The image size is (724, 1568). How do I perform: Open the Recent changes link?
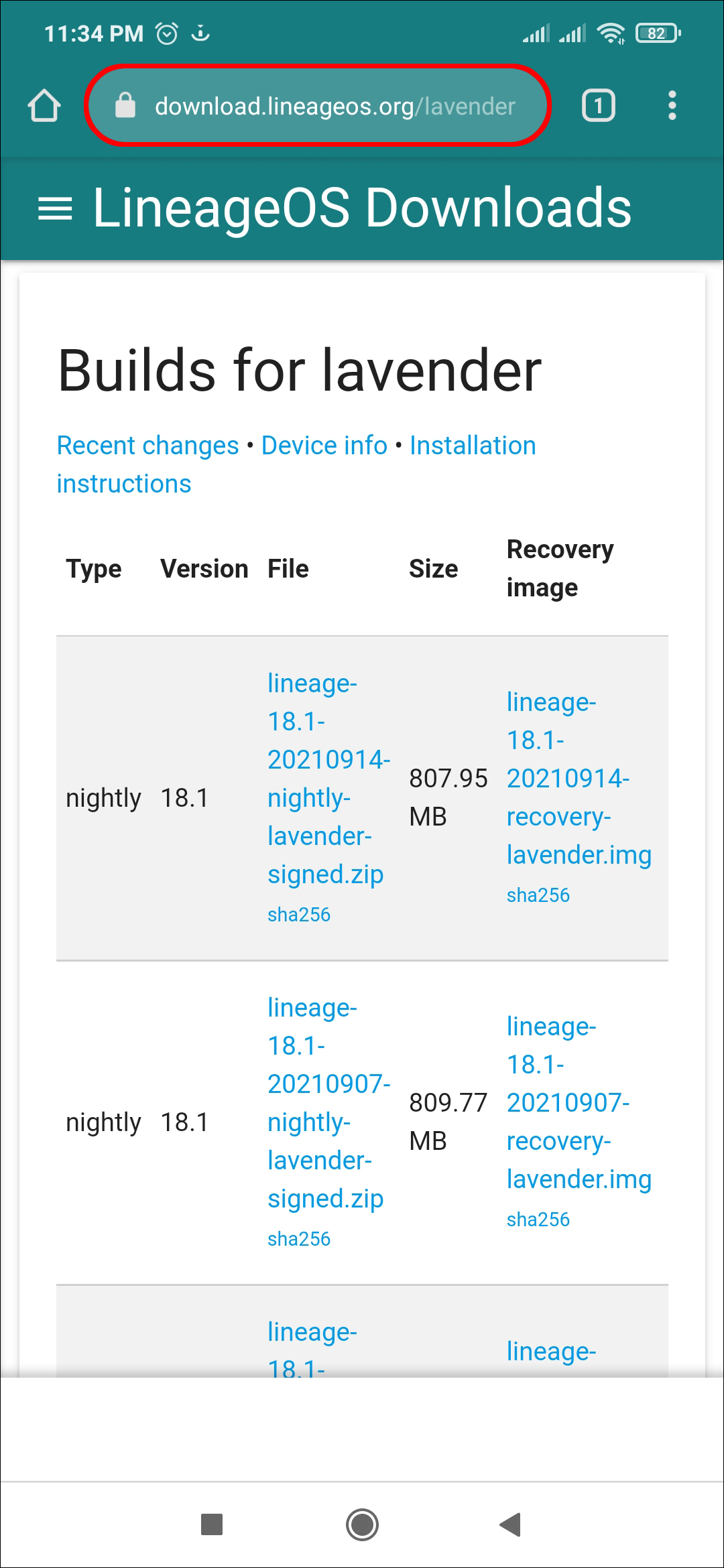click(147, 446)
